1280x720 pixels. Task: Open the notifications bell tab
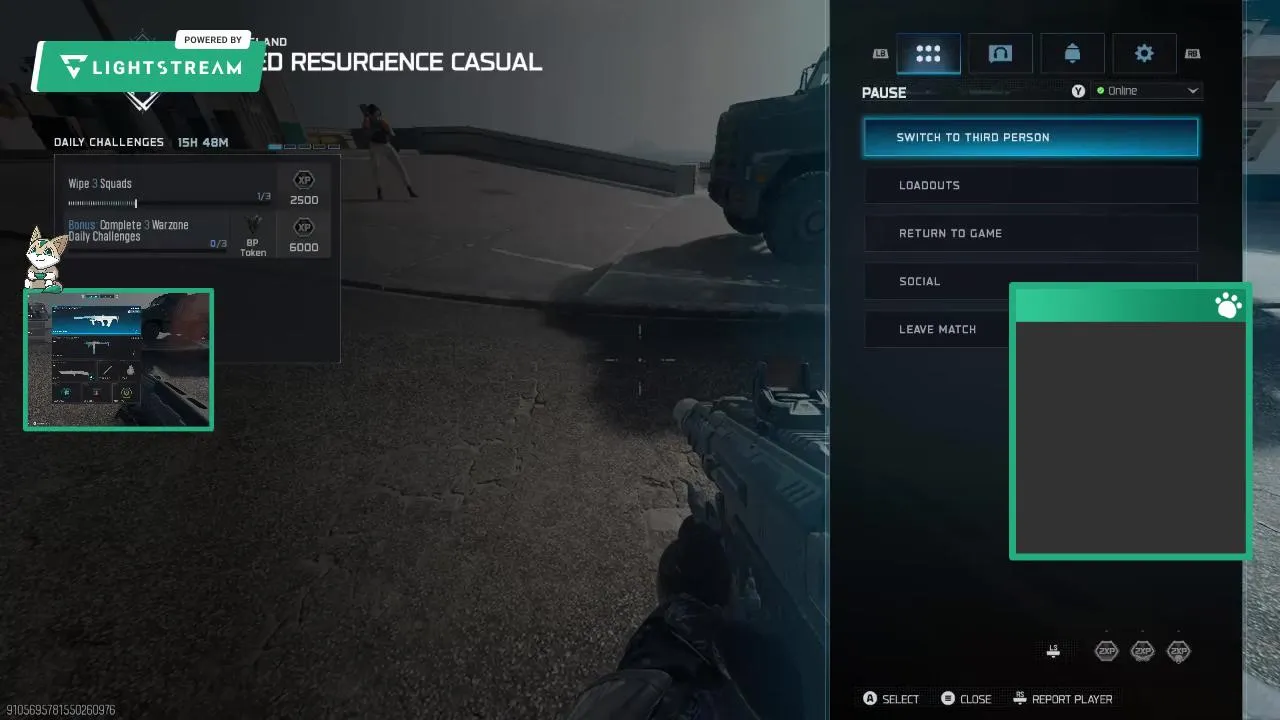pos(1072,54)
